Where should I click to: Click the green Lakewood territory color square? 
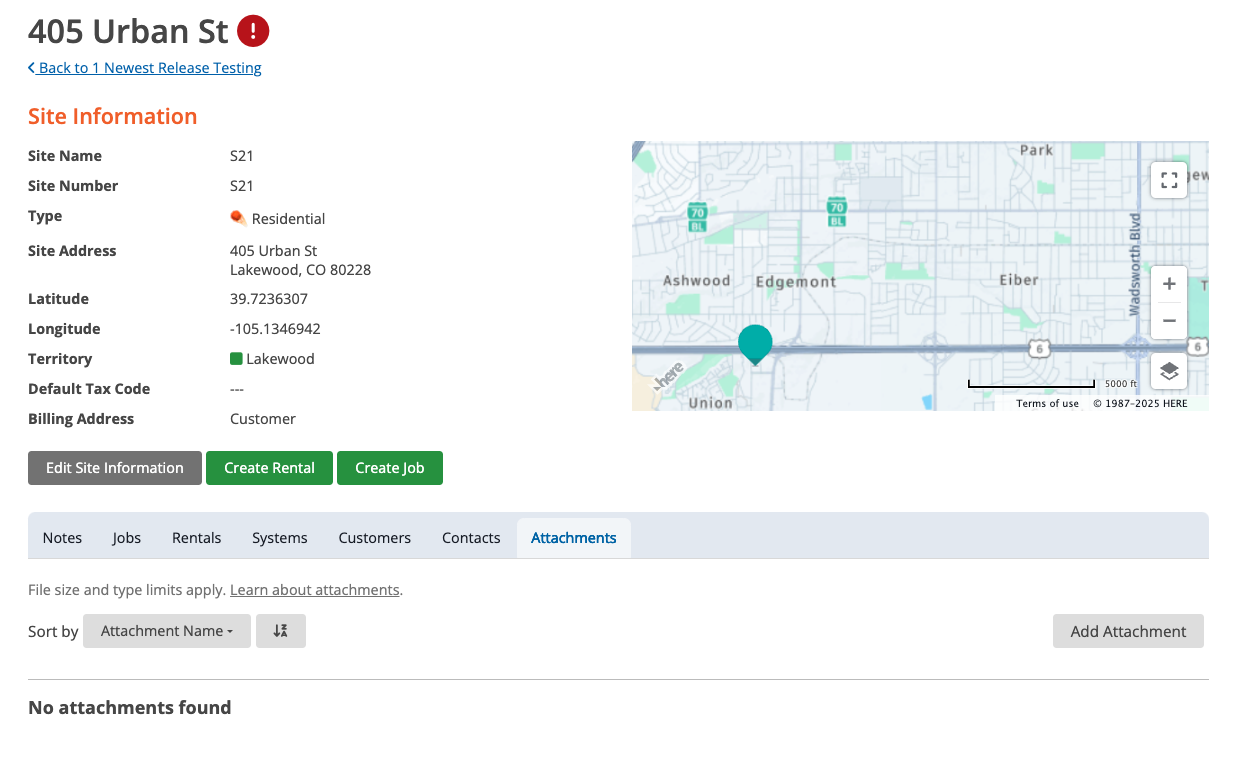coord(237,359)
